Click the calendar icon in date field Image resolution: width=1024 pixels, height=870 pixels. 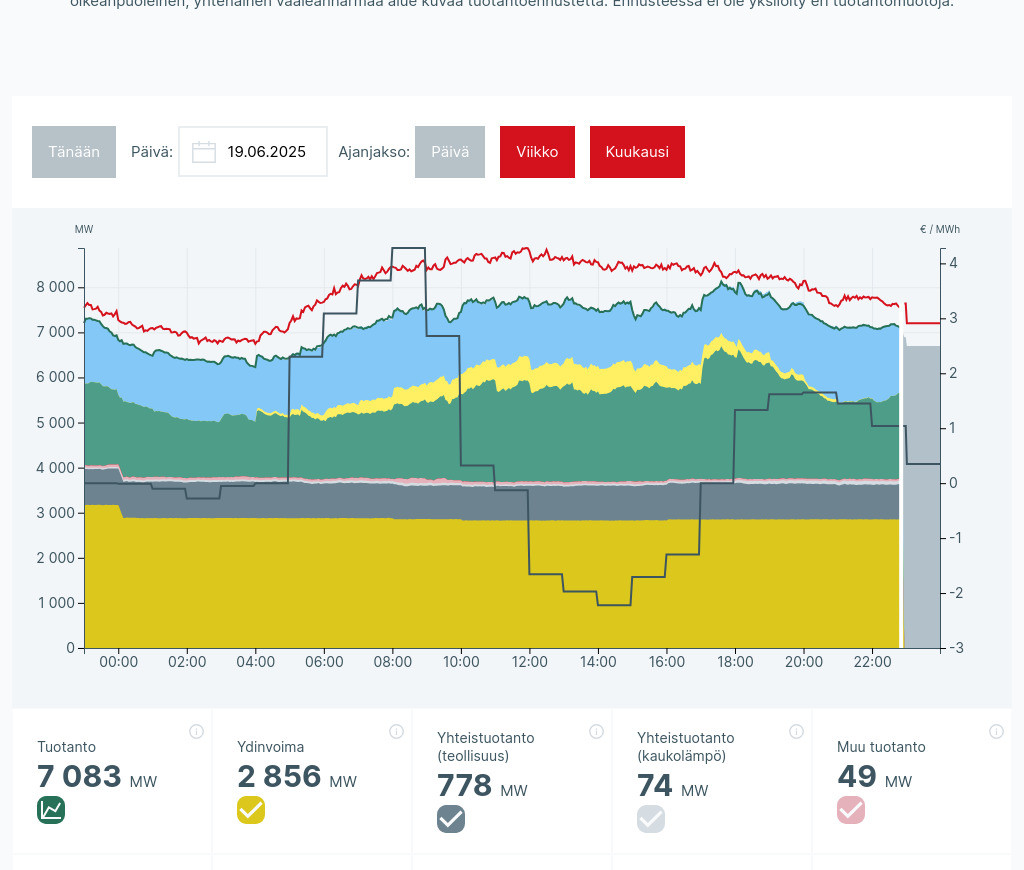(x=204, y=152)
